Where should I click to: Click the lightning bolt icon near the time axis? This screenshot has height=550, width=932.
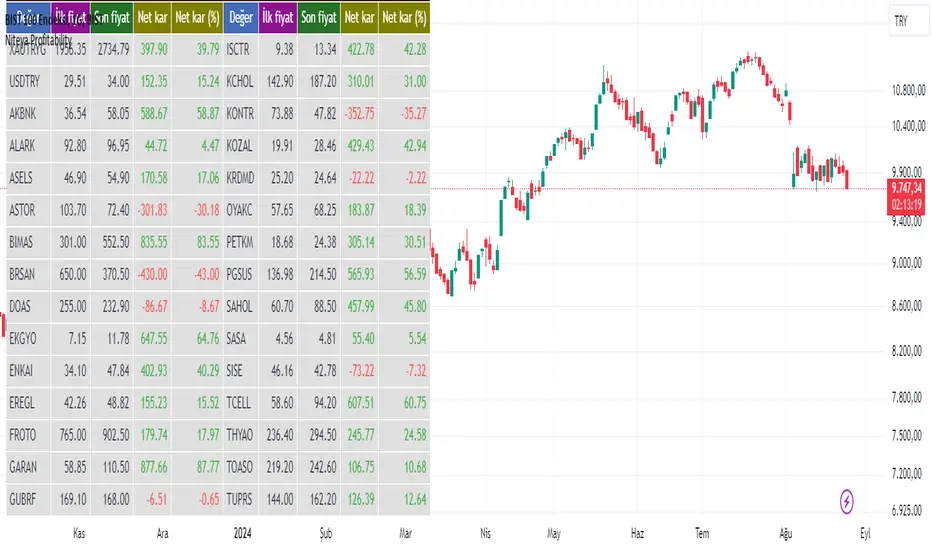tap(848, 497)
